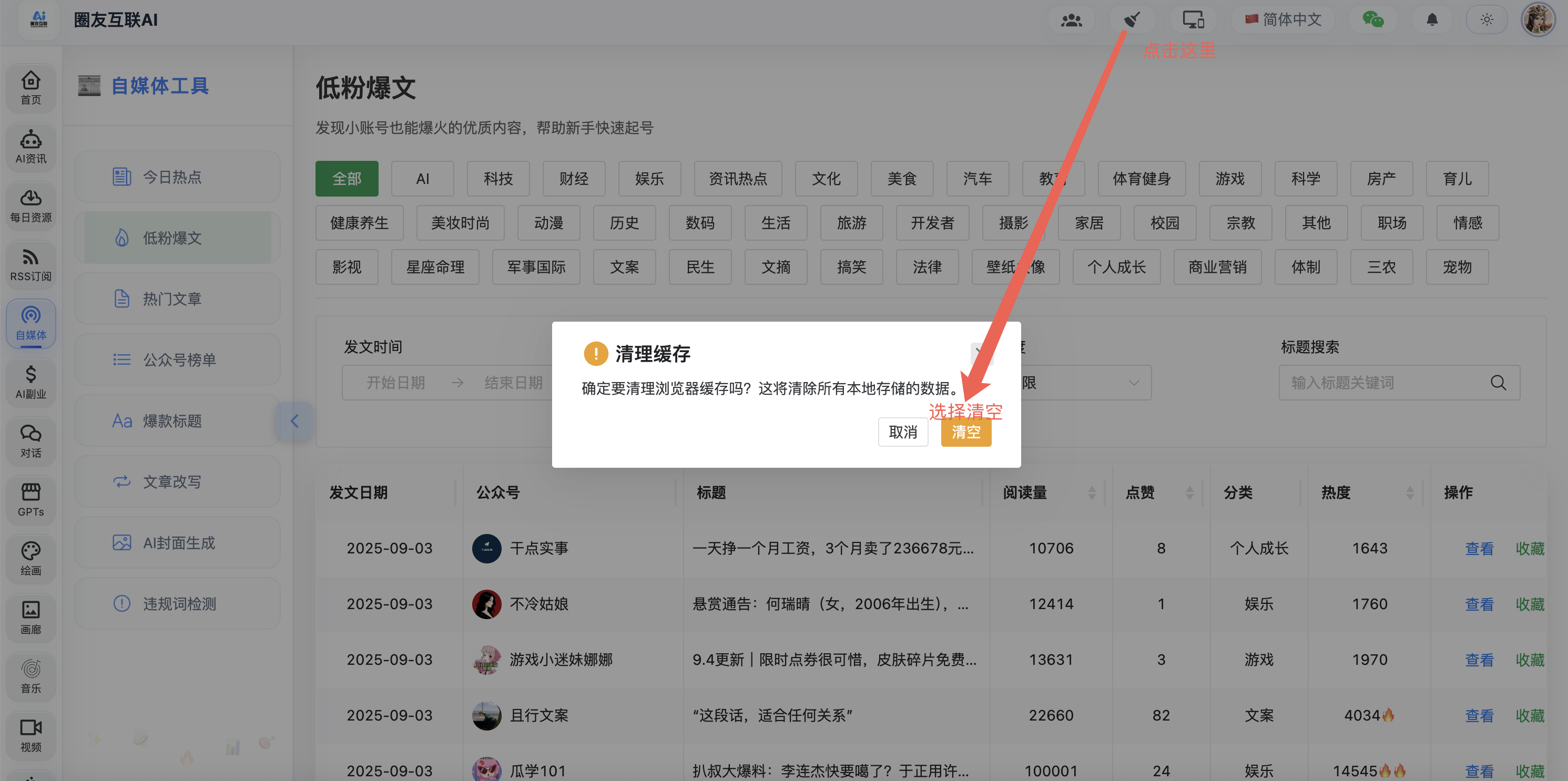Sort by 阅读量 column
The height and width of the screenshot is (781, 1568).
click(1092, 492)
